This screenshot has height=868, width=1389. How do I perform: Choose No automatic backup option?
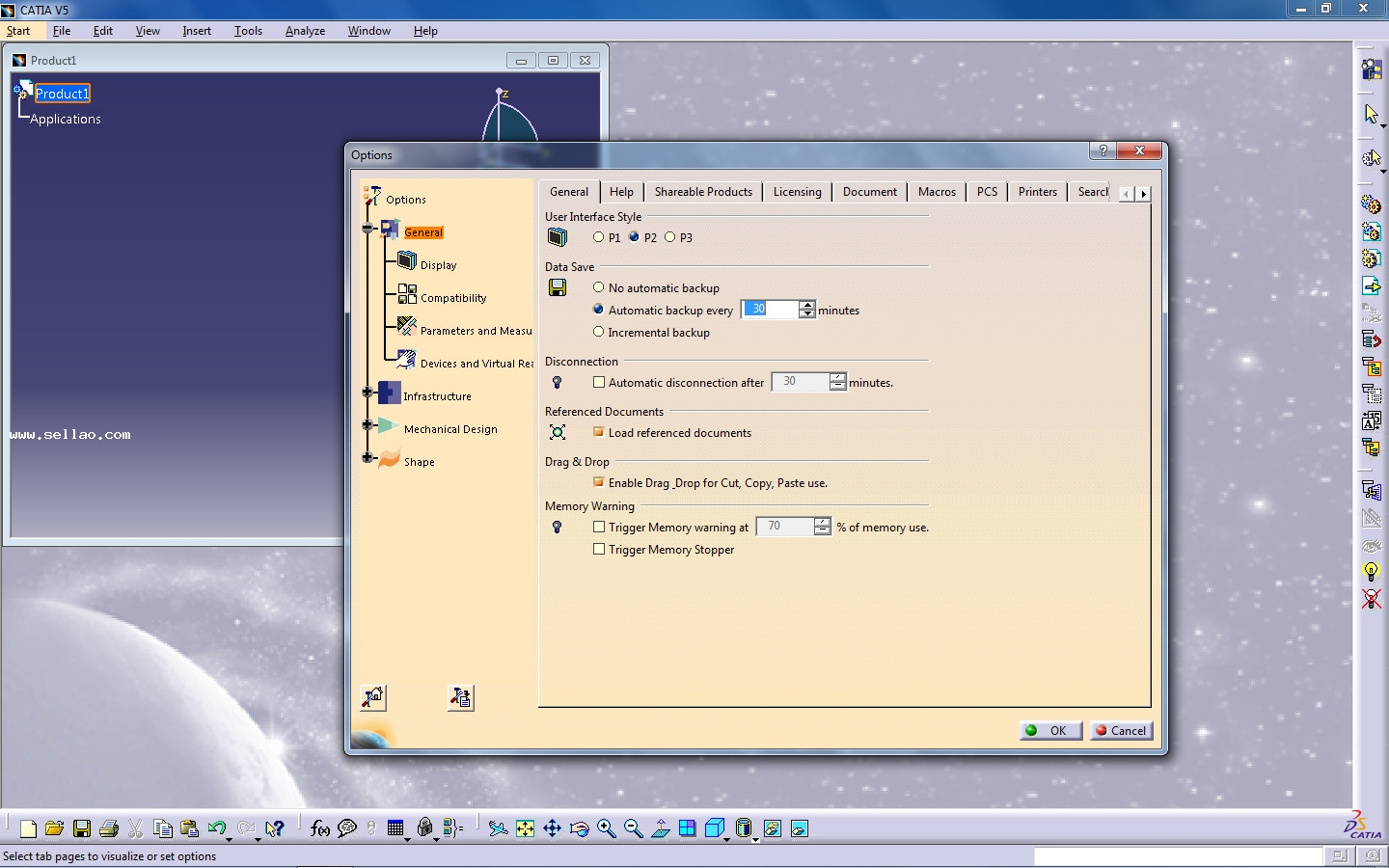[x=598, y=287]
